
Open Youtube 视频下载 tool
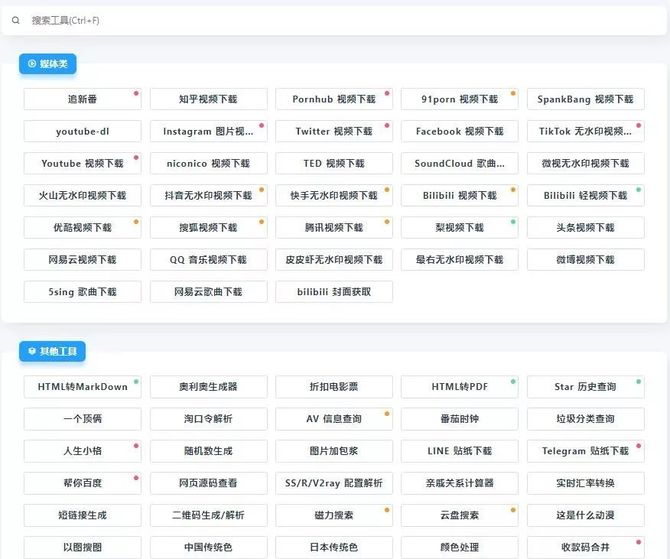(82, 163)
